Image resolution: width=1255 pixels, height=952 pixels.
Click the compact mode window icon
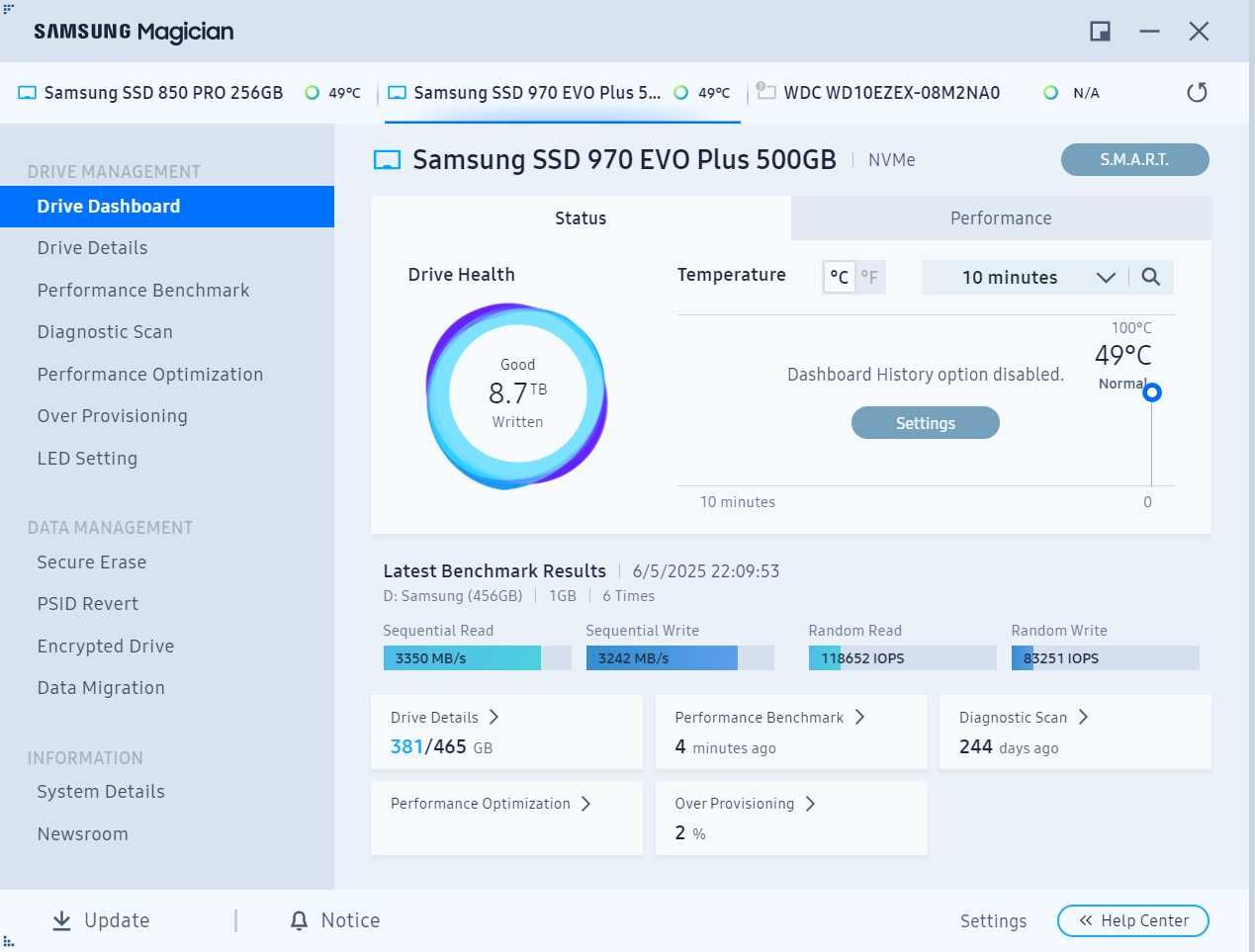(1100, 32)
